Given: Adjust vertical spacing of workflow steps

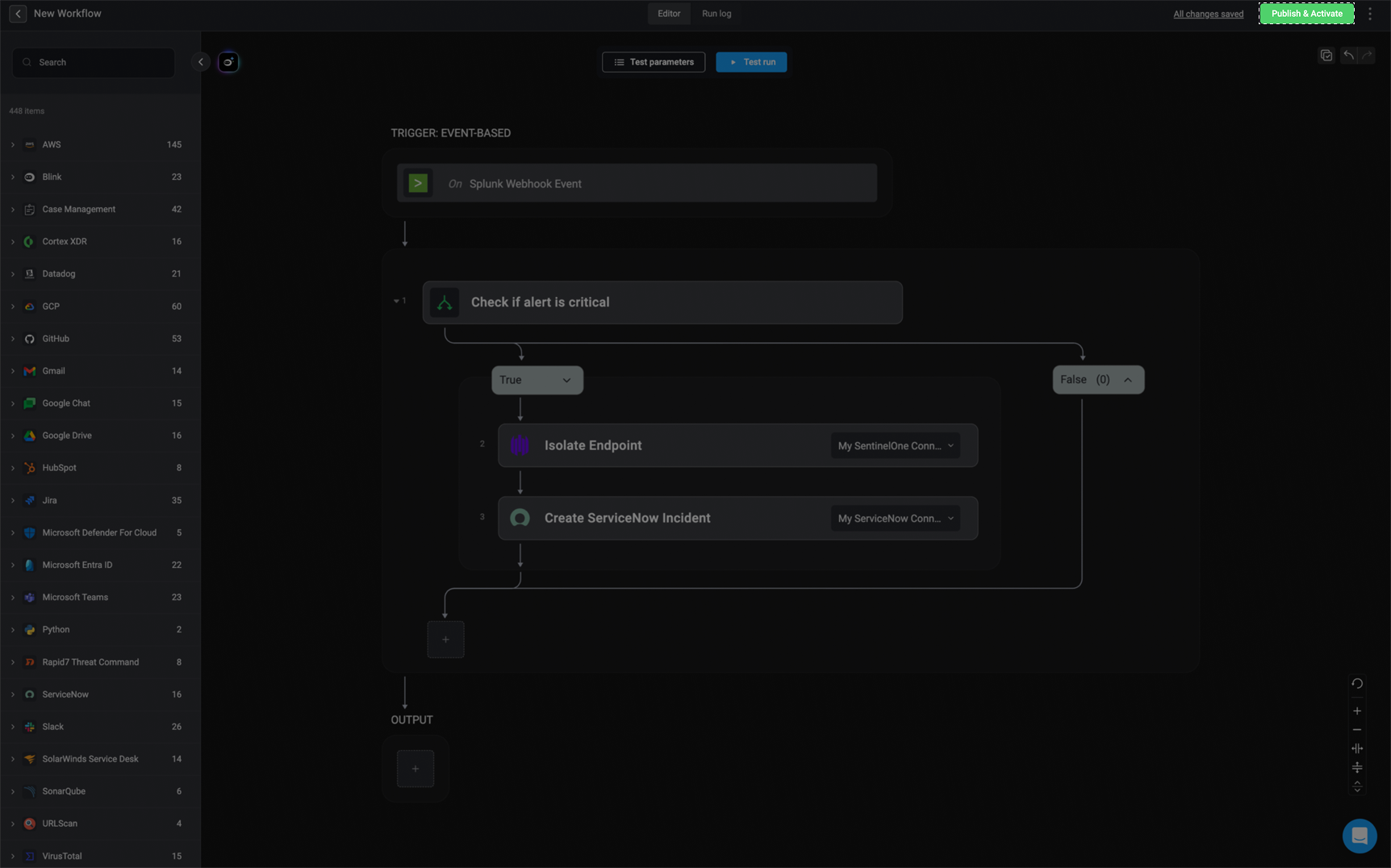Looking at the screenshot, I should point(1357,767).
